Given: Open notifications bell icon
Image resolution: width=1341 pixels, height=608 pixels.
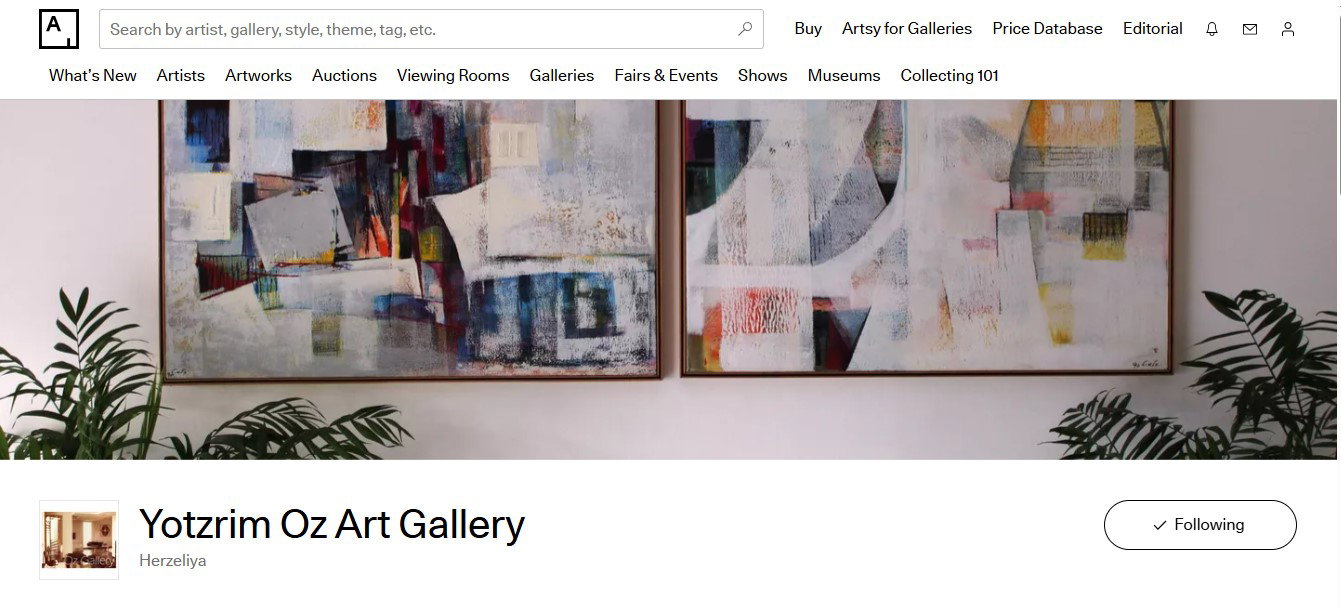Looking at the screenshot, I should coord(1212,29).
